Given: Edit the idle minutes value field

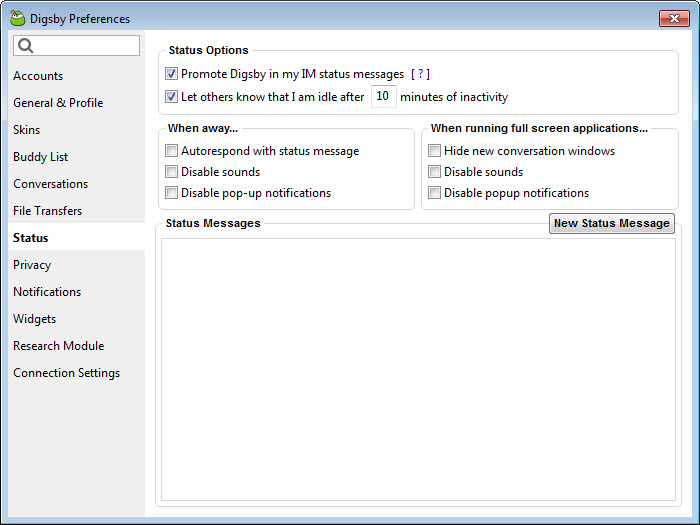Looking at the screenshot, I should 383,96.
